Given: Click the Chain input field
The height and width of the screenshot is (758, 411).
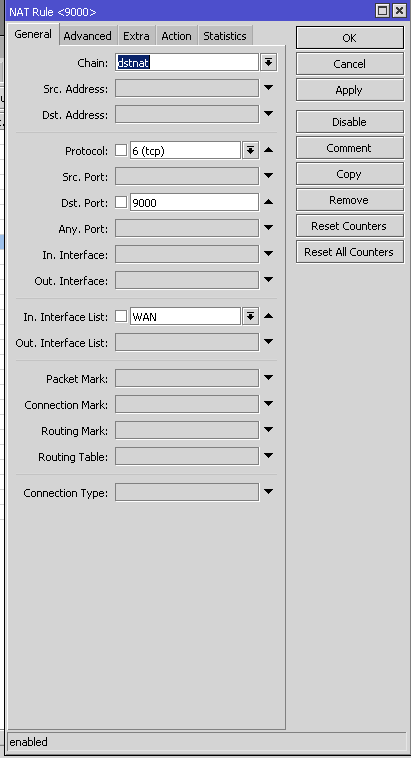Looking at the screenshot, I should [187, 62].
